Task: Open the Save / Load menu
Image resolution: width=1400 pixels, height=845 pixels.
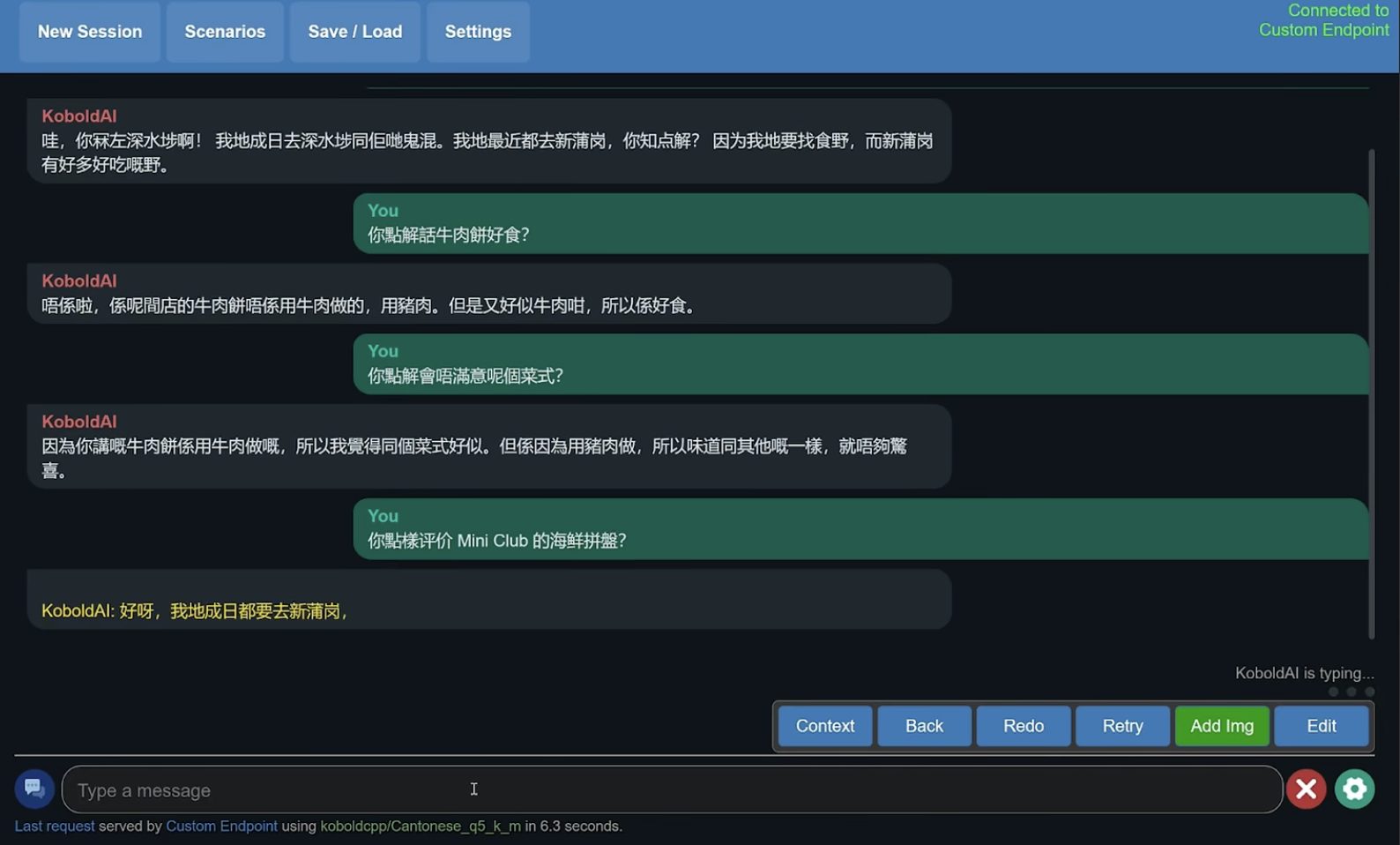Action: [x=354, y=32]
